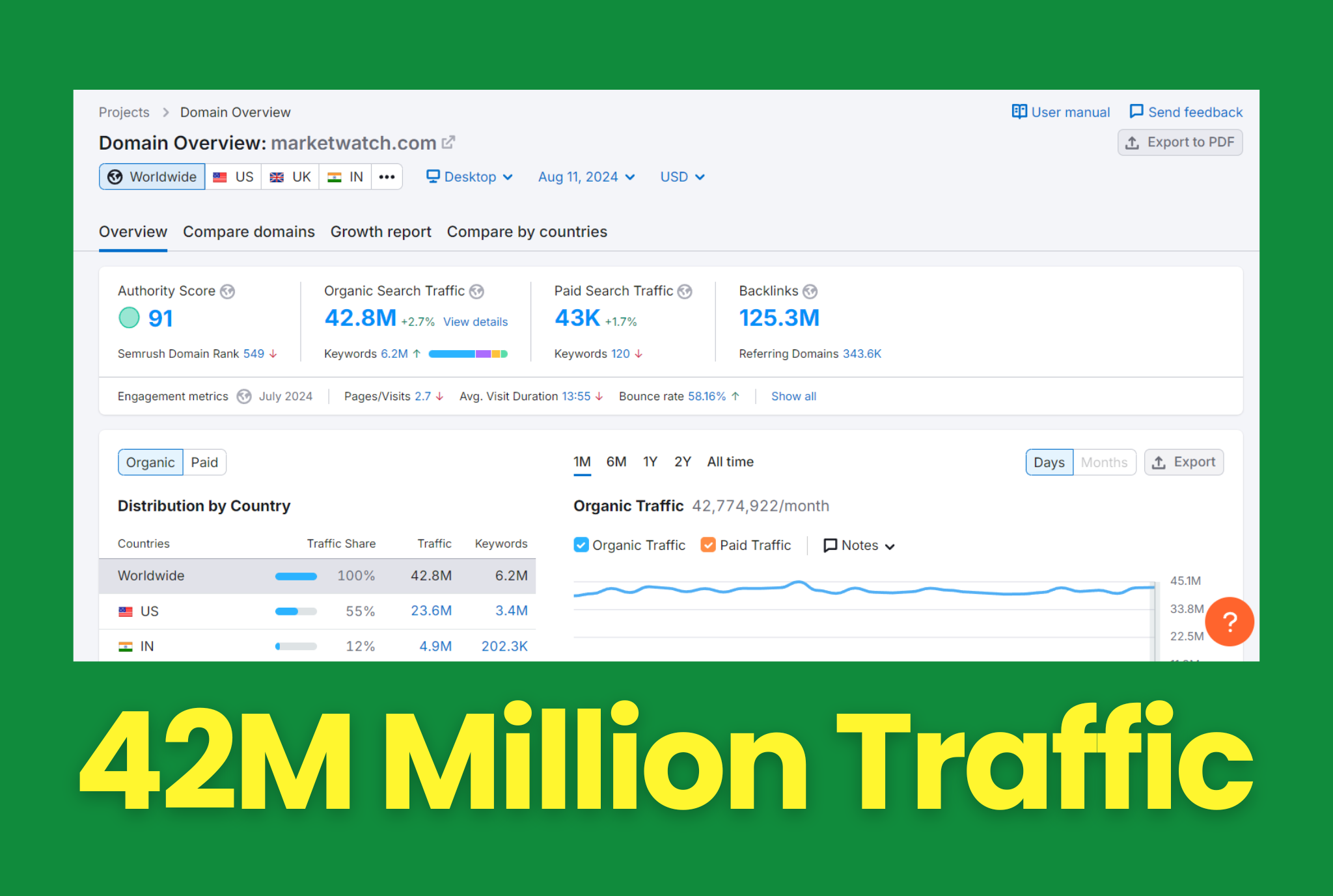The width and height of the screenshot is (1333, 896).
Task: Open US keywords 3.4M value
Action: [512, 611]
